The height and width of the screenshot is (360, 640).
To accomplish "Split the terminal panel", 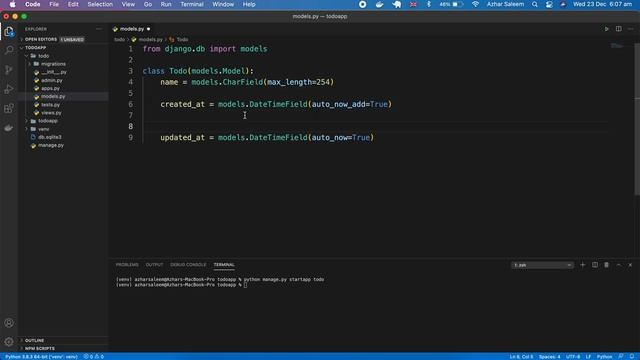I will 595,265.
